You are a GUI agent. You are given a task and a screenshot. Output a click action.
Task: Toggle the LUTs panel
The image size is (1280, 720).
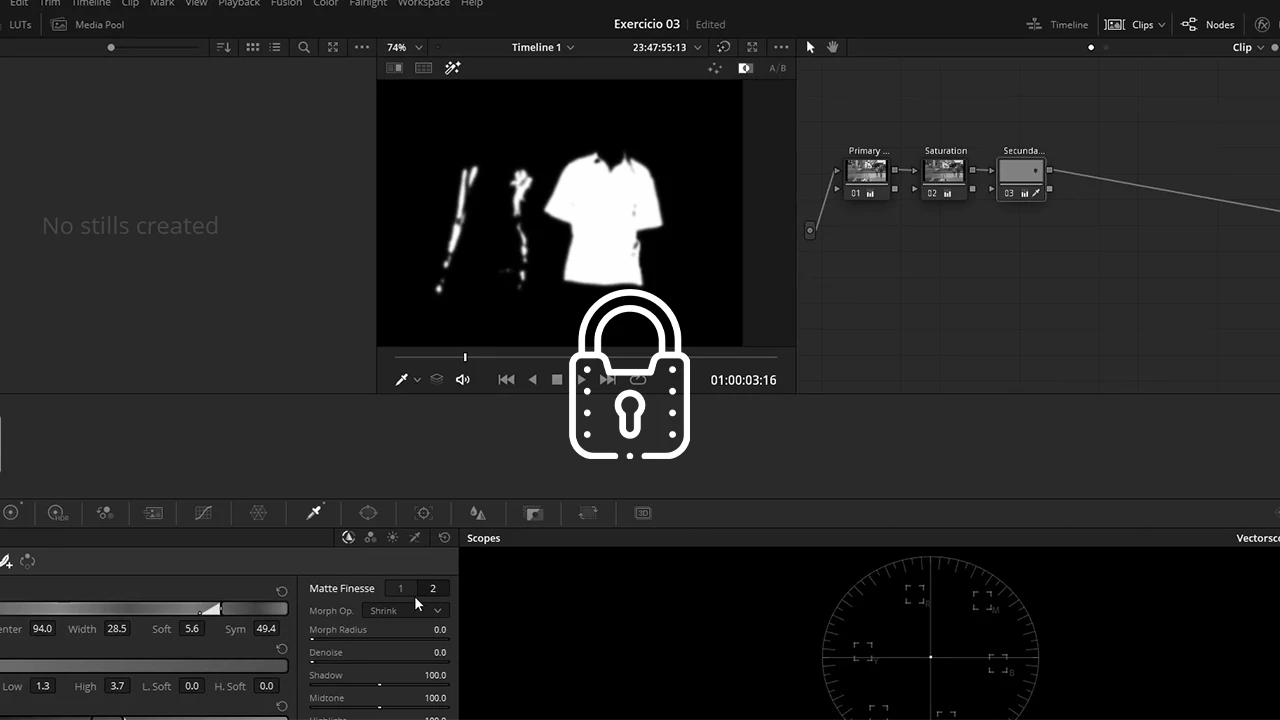19,24
